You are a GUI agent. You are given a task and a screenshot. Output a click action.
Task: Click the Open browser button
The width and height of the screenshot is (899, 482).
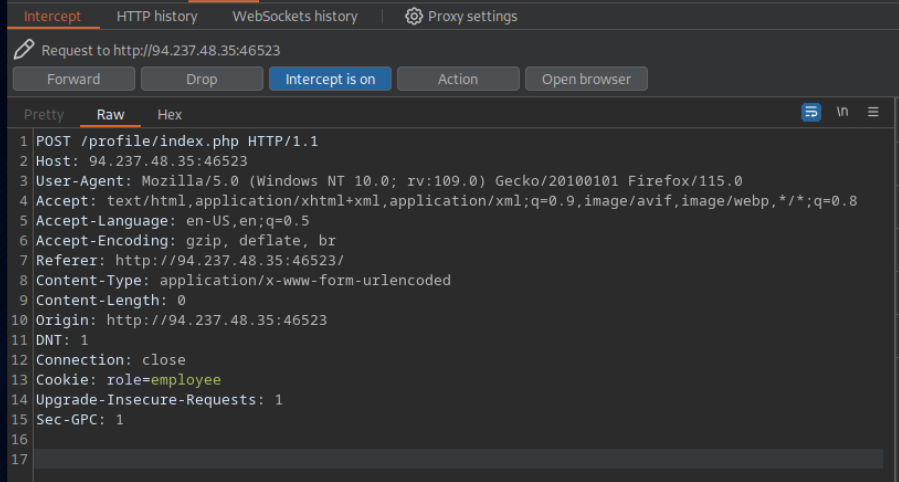(x=586, y=79)
